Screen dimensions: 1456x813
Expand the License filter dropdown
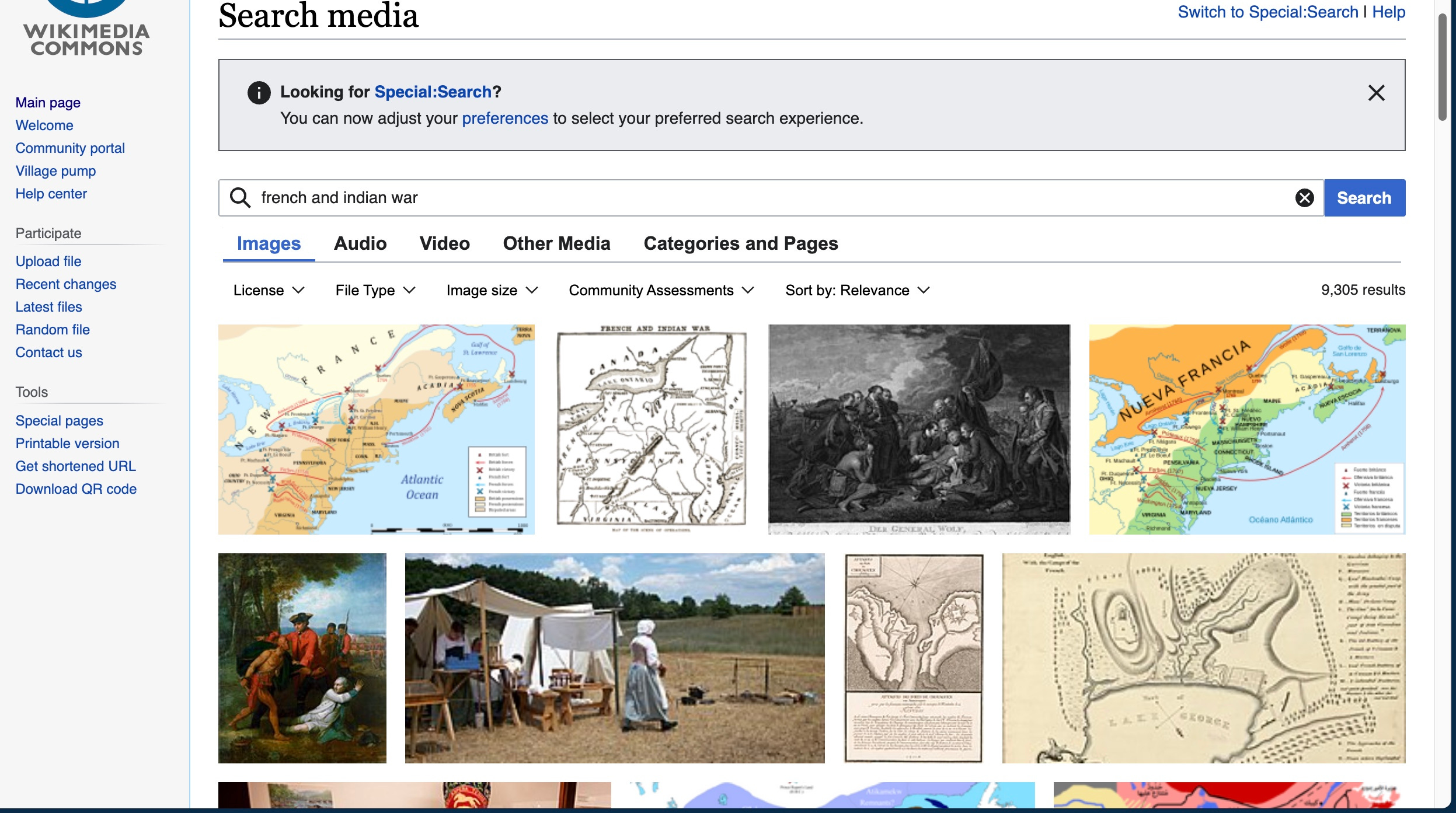(x=269, y=290)
